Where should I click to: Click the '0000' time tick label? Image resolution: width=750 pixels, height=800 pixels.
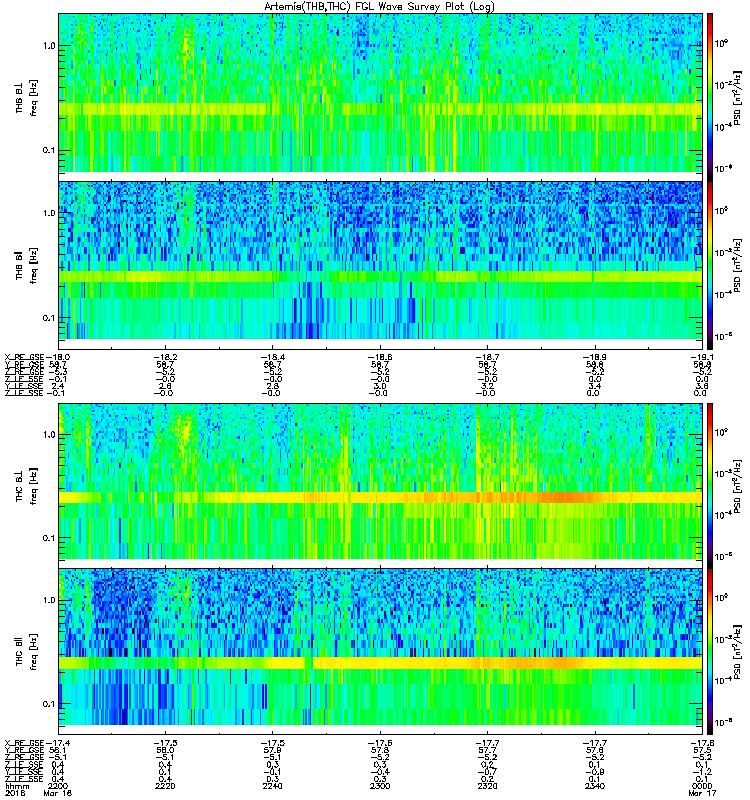tap(702, 786)
